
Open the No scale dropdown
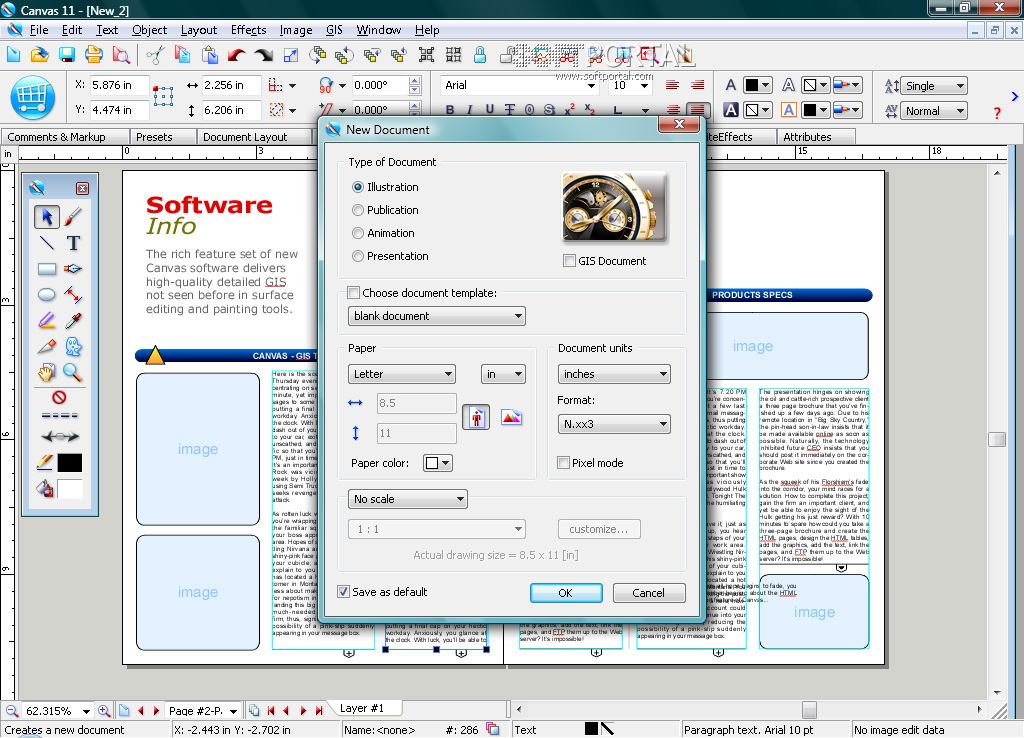coord(408,499)
